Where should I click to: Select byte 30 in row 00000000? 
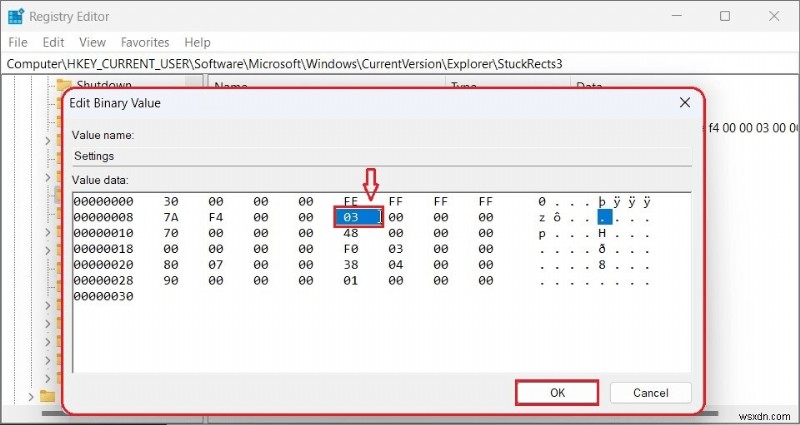[x=170, y=202]
